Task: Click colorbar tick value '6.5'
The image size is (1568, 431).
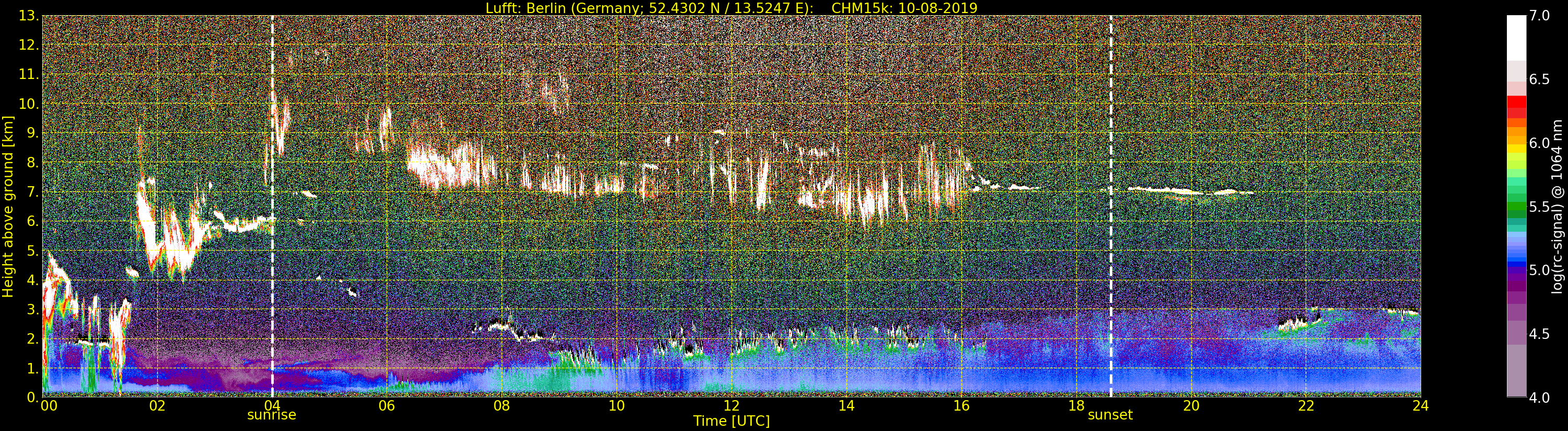Action: [x=1539, y=80]
